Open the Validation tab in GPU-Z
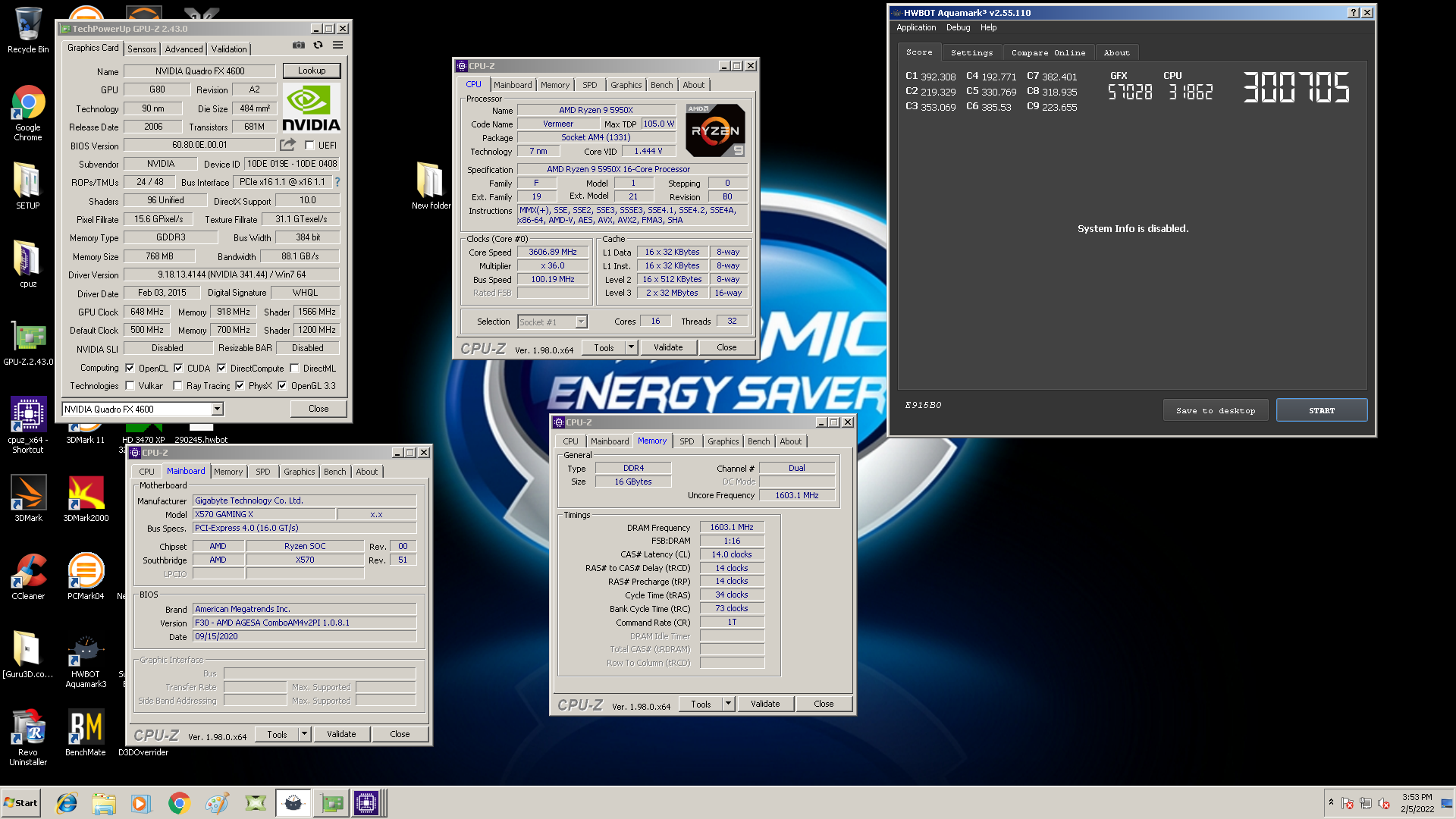The height and width of the screenshot is (819, 1456). [x=229, y=49]
